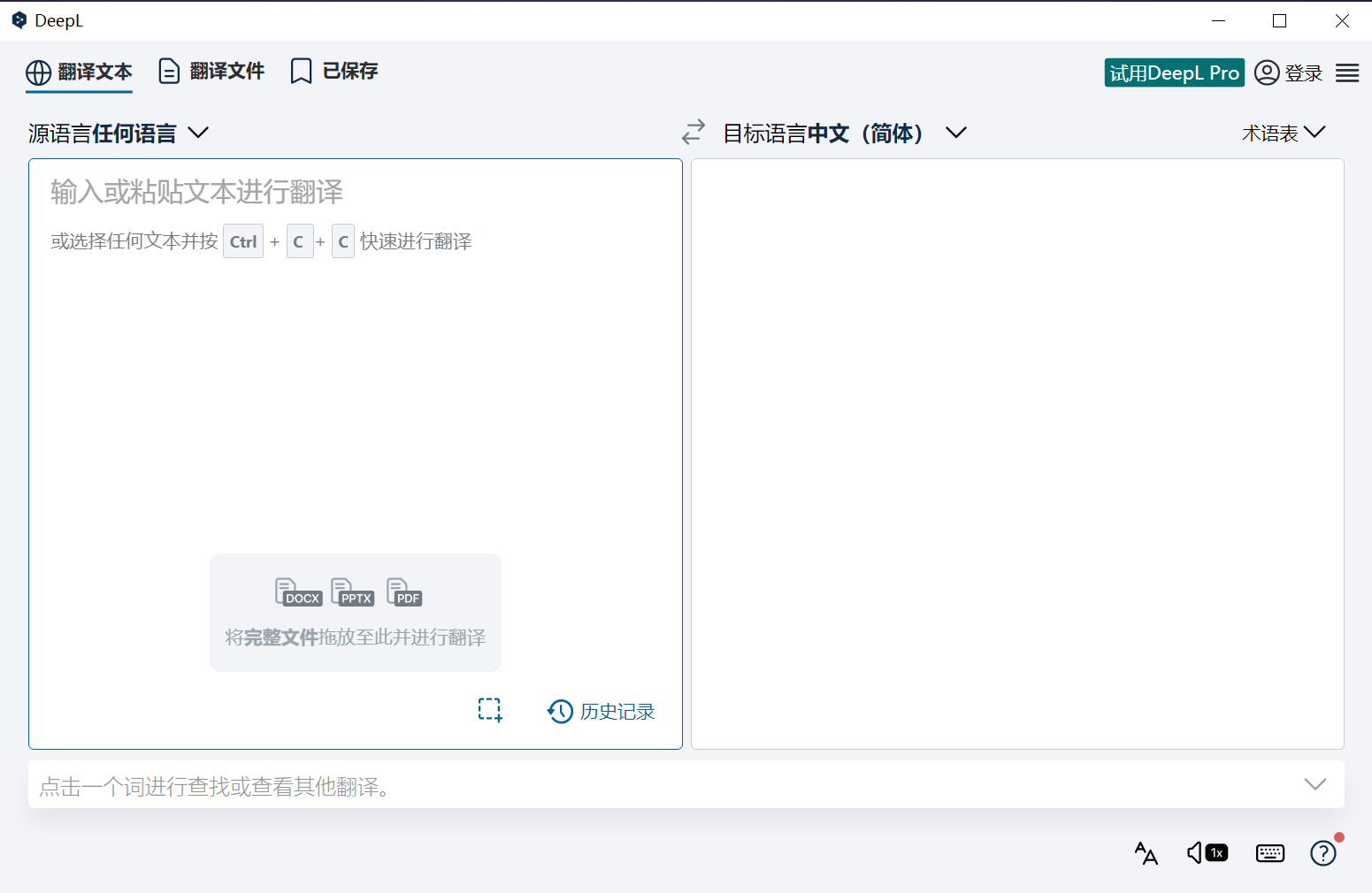The image size is (1372, 893).
Task: Open the hamburger menu
Action: coord(1346,73)
